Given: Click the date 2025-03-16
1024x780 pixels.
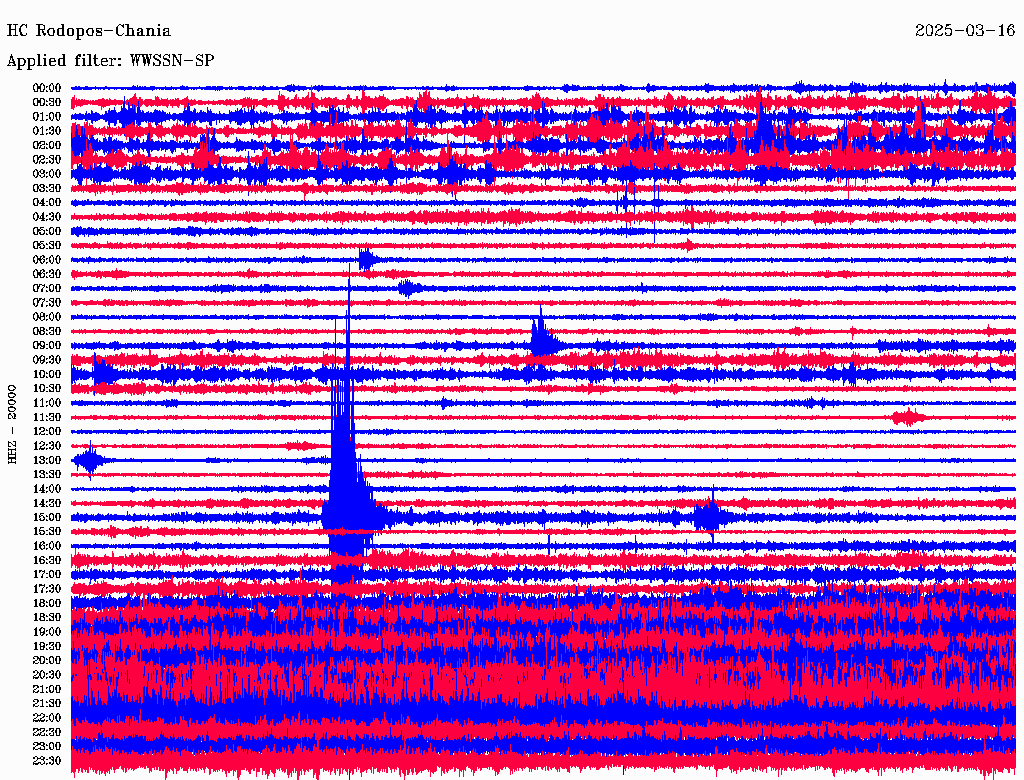Looking at the screenshot, I should 964,31.
